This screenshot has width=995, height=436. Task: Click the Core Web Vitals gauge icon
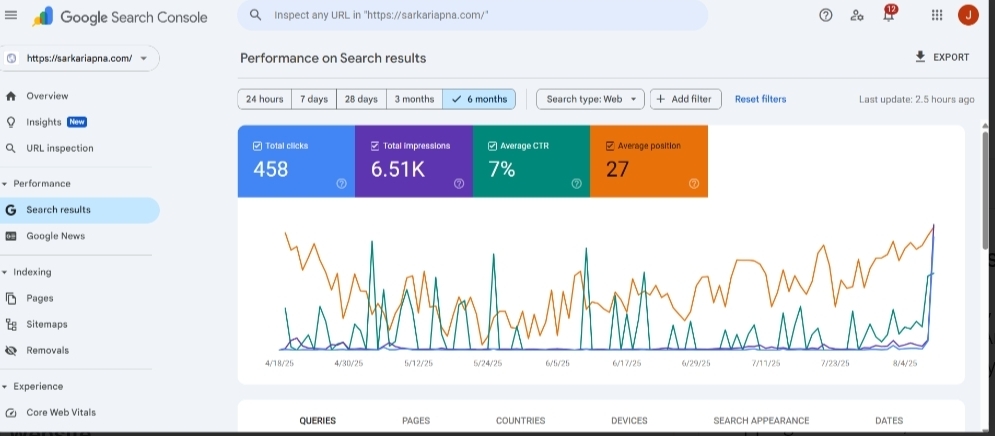click(10, 413)
